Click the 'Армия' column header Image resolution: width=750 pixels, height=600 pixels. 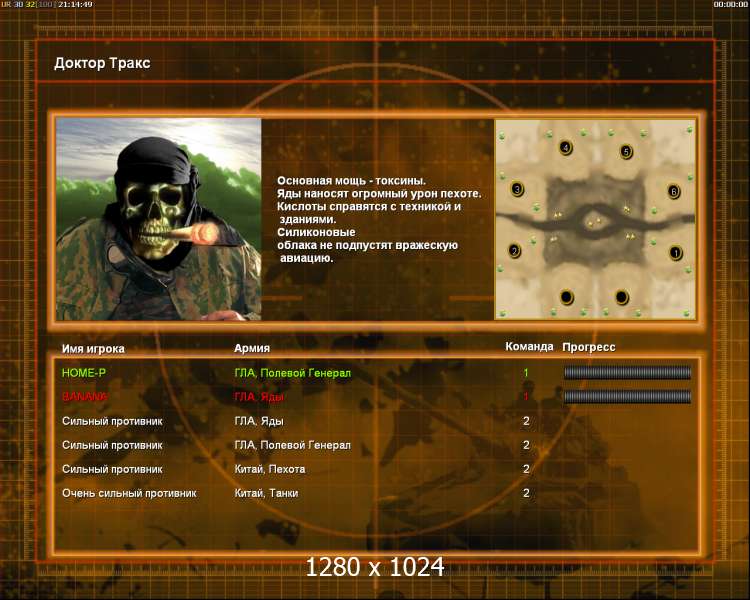click(x=252, y=348)
